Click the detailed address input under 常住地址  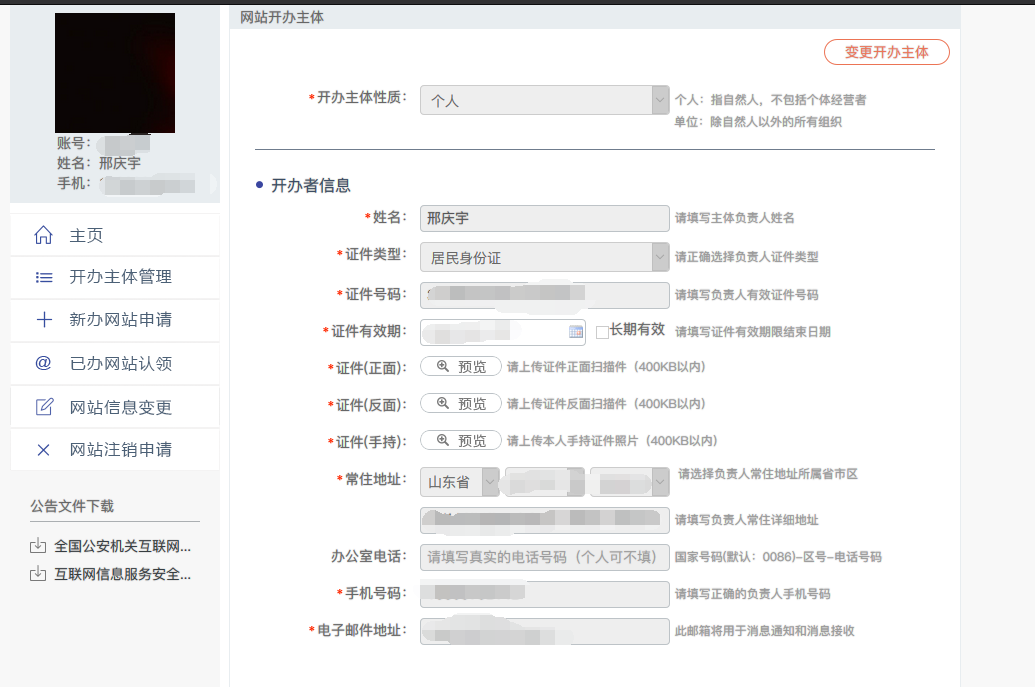545,520
